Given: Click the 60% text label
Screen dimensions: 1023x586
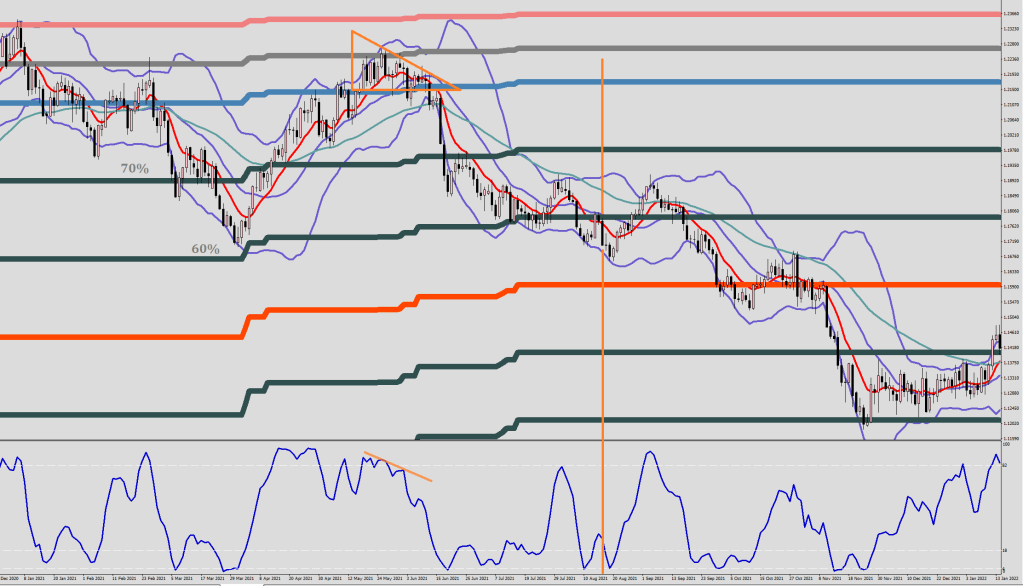Looking at the screenshot, I should click(205, 248).
